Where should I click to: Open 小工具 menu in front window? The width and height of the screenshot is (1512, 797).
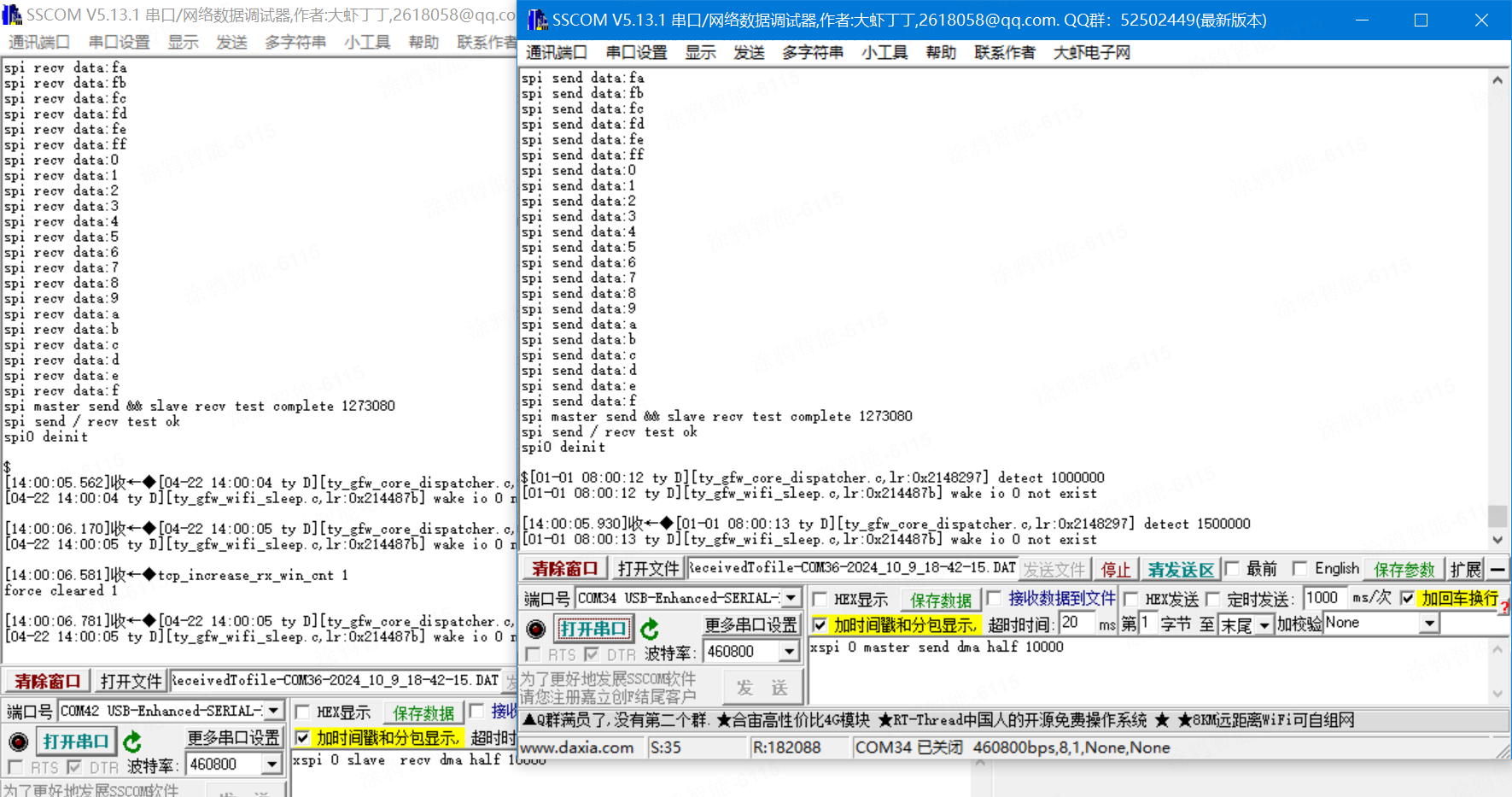(x=885, y=52)
